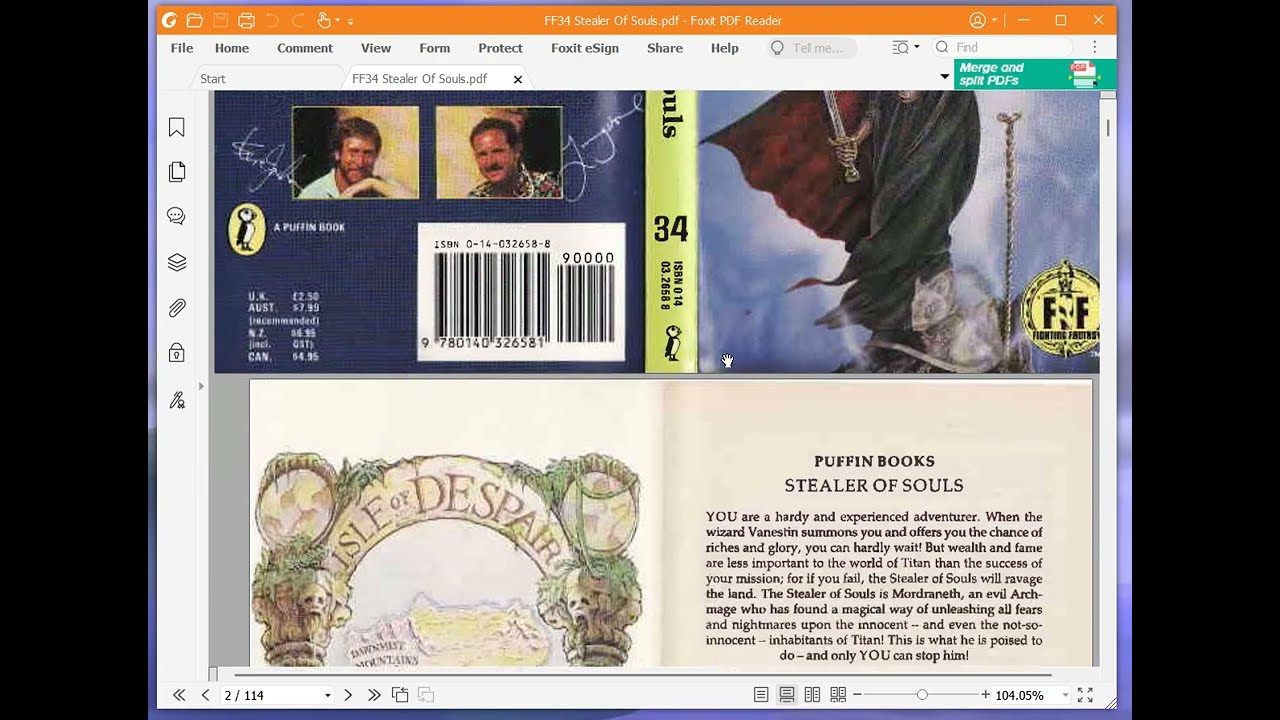The image size is (1280, 720).
Task: Expand the advanced search dropdown arrow
Action: (x=917, y=47)
